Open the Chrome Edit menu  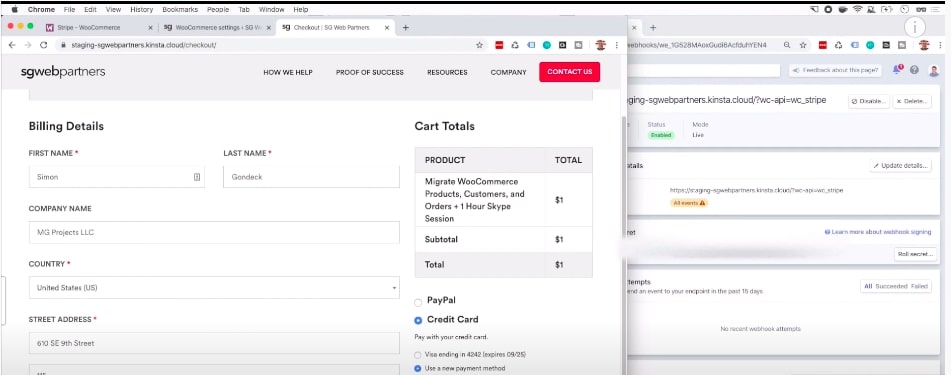point(90,10)
